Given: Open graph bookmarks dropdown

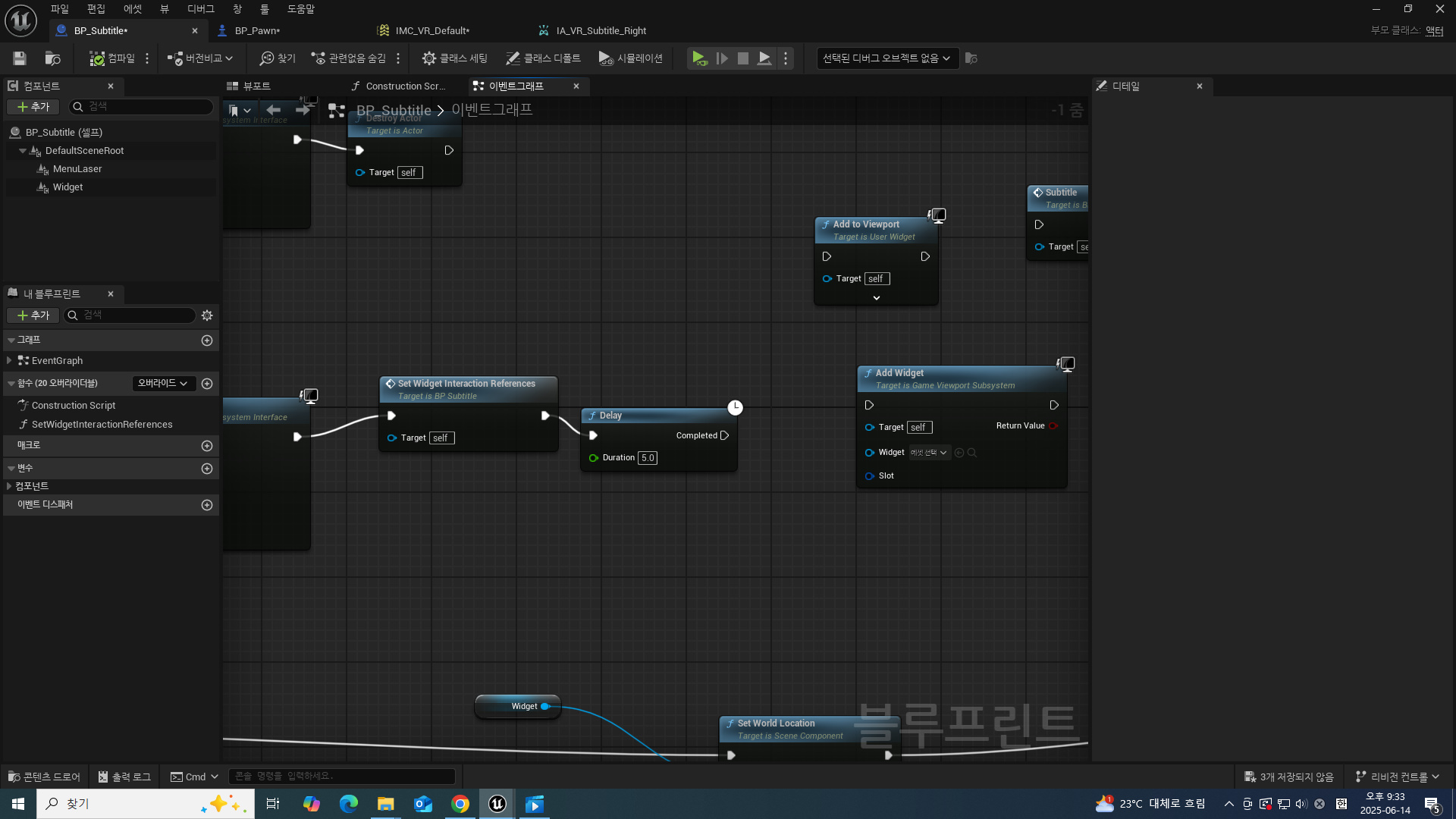Looking at the screenshot, I should point(240,111).
